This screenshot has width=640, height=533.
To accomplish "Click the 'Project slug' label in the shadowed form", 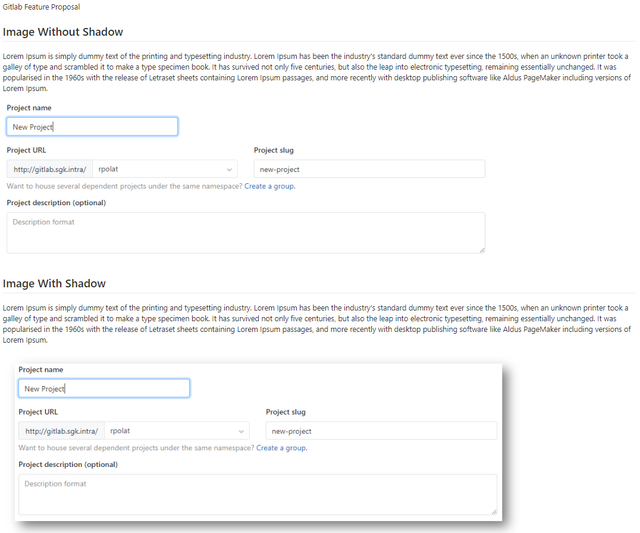I will 285,412.
